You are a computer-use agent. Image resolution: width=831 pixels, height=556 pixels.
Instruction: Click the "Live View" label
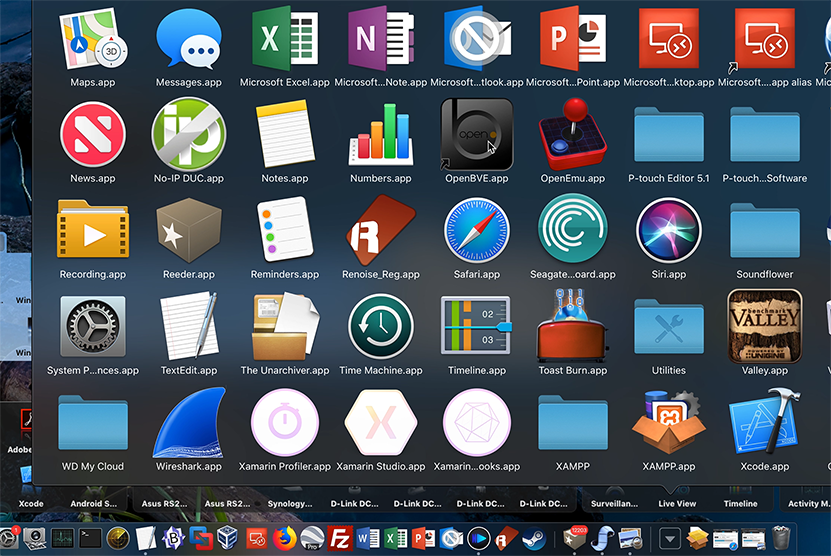677,504
